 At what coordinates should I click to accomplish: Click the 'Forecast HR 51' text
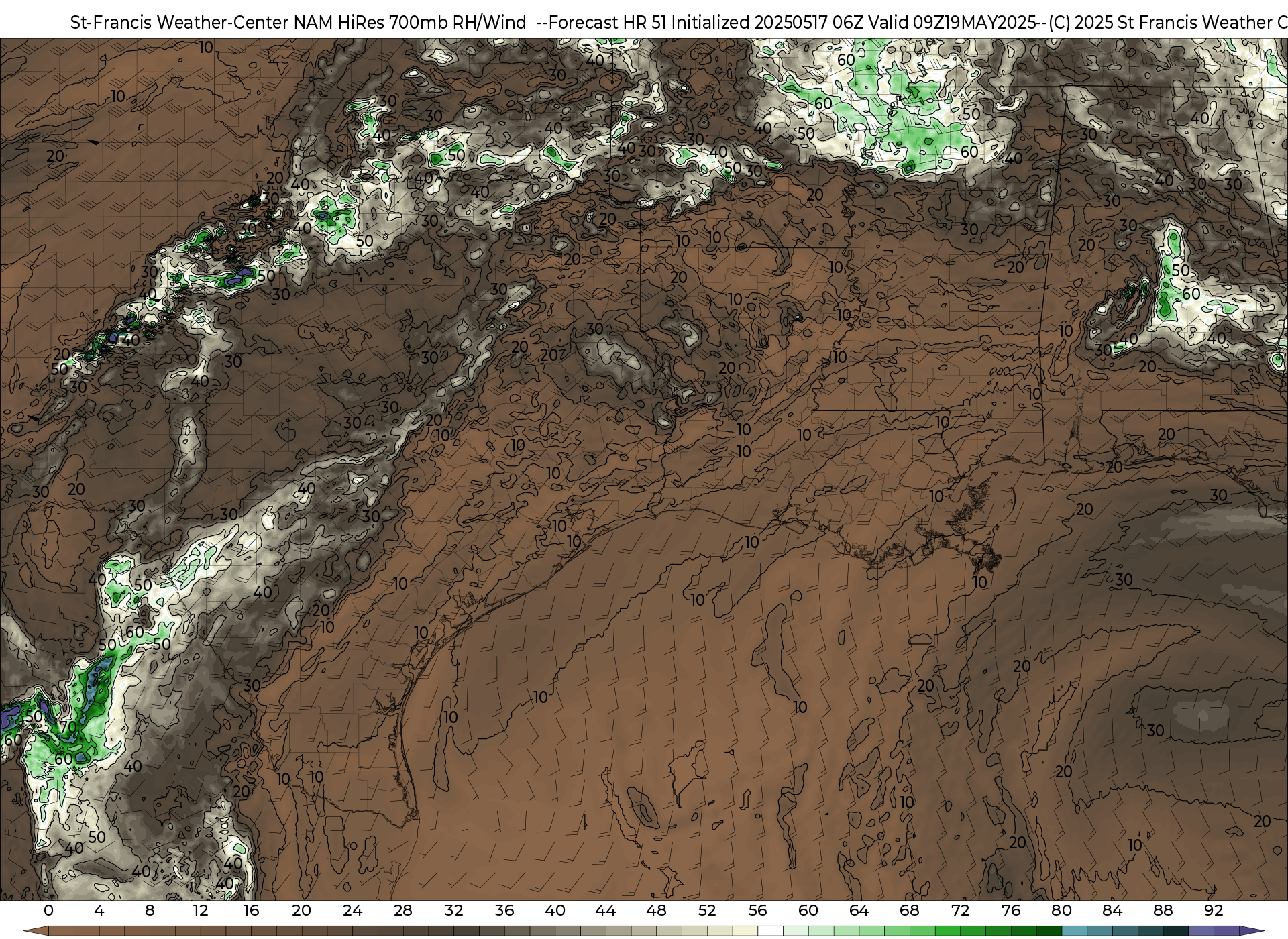(608, 23)
